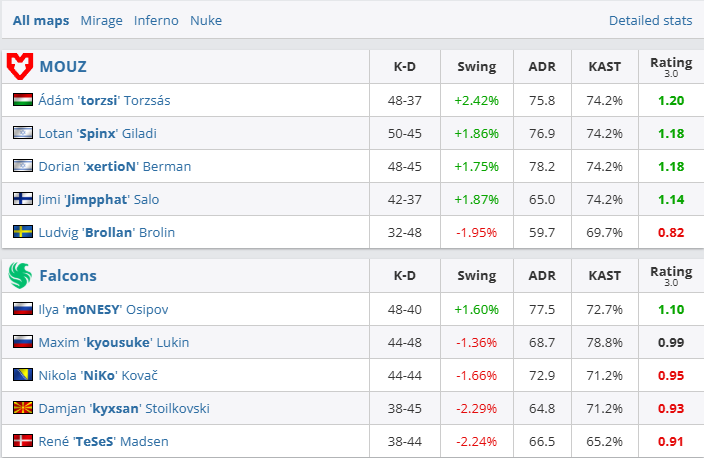The width and height of the screenshot is (704, 458).
Task: Open the Detailed stats link
Action: pos(650,20)
